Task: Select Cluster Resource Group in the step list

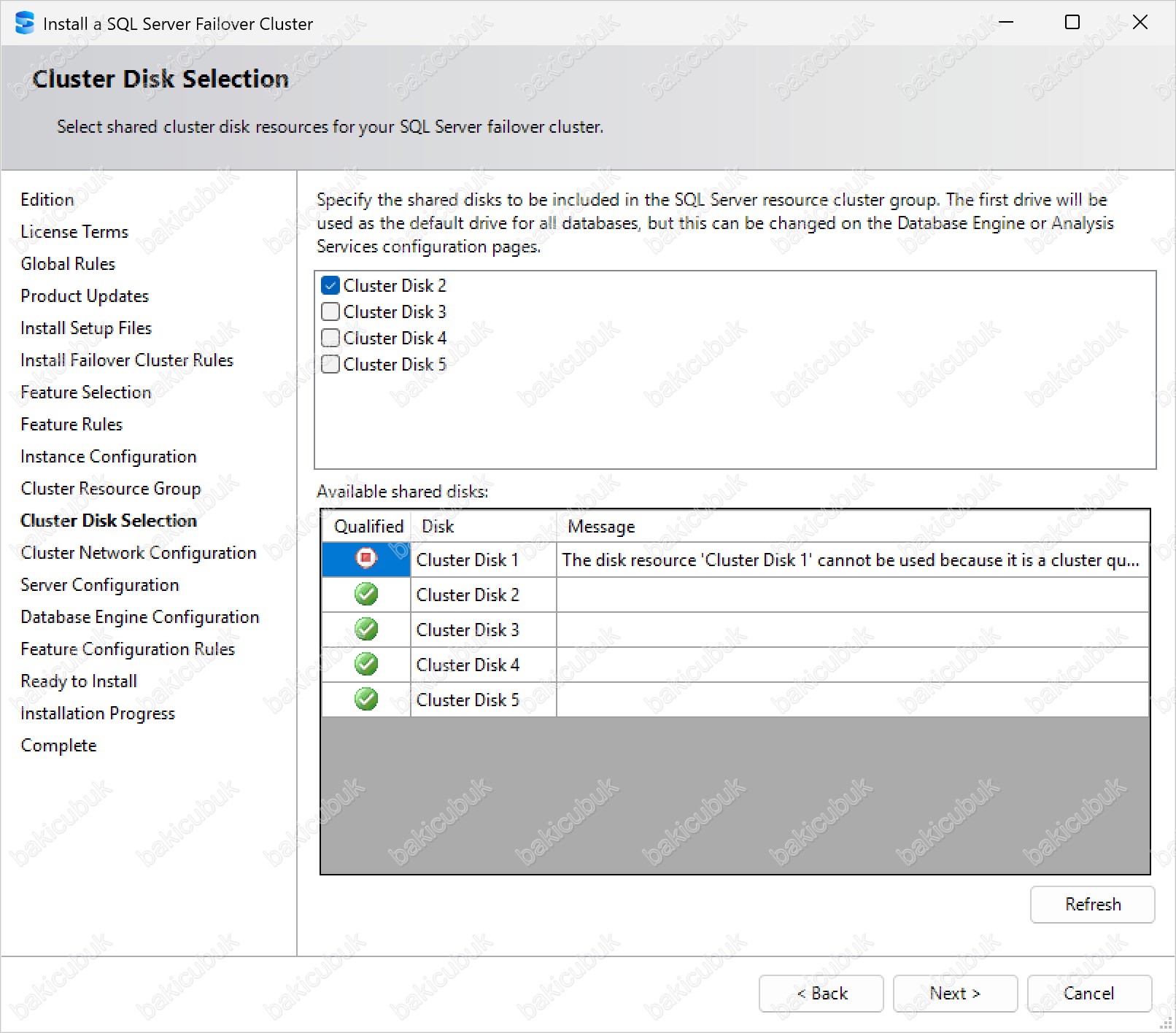Action: click(x=110, y=488)
